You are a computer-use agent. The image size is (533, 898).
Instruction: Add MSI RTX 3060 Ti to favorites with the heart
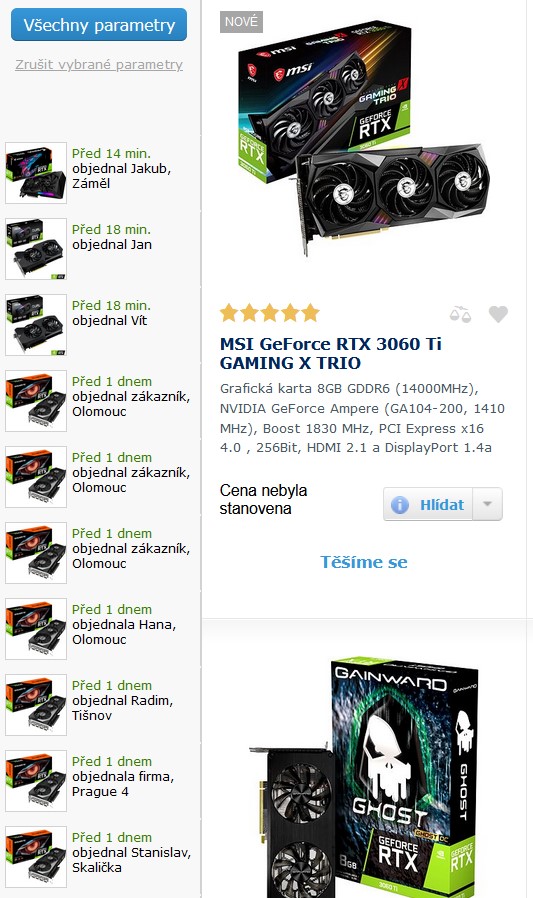pos(498,314)
